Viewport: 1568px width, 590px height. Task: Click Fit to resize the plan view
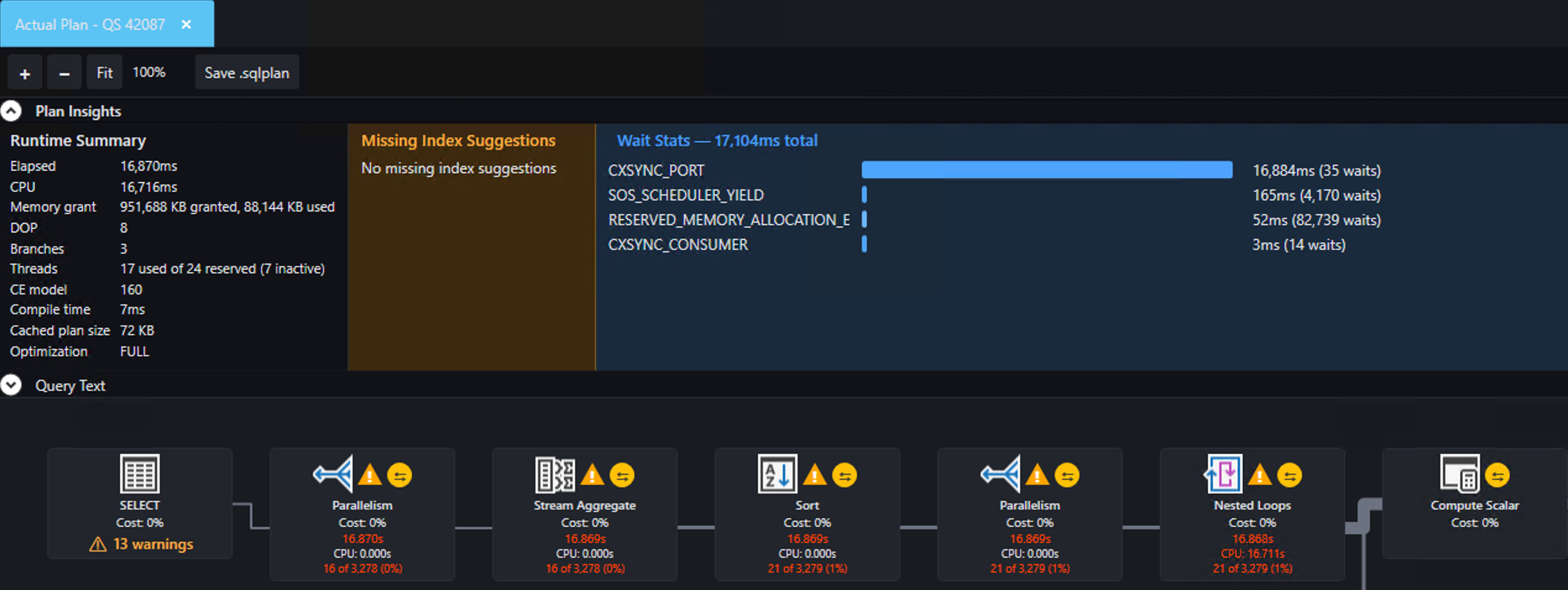point(104,72)
